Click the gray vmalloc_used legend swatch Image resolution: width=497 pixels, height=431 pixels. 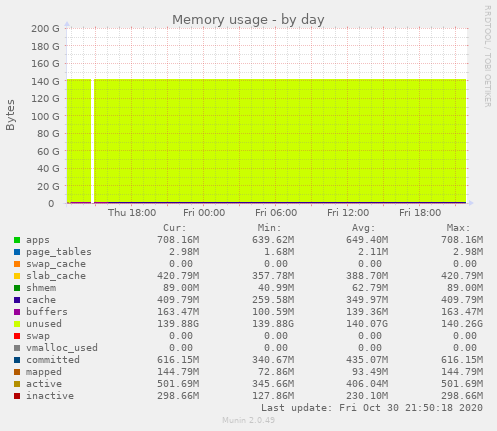pyautogui.click(x=17, y=348)
